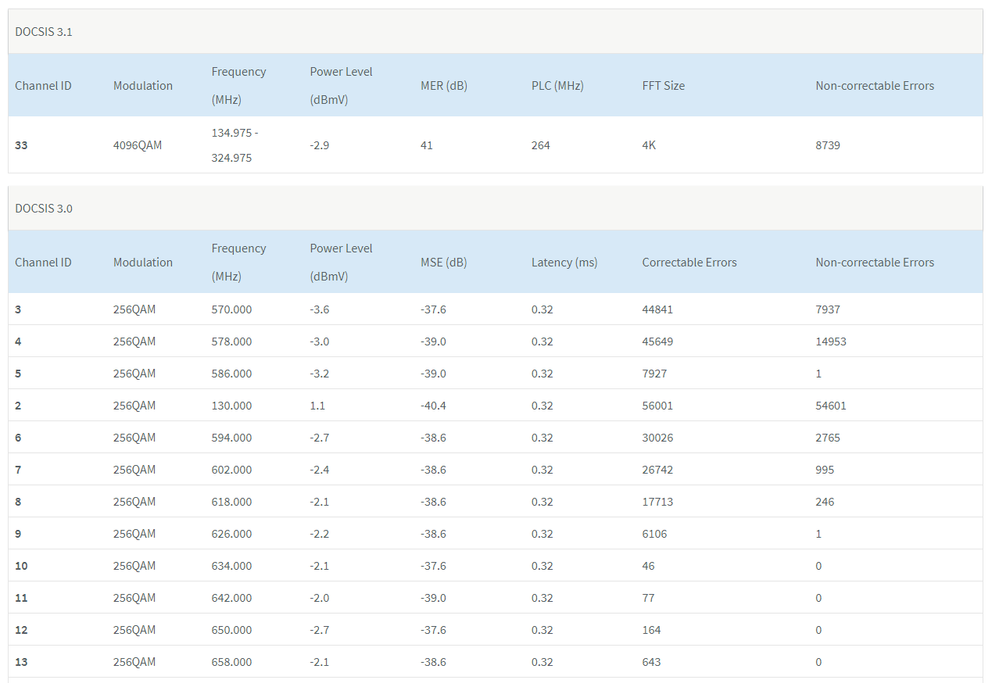Click the DOCSIS 3.0 section heading
This screenshot has height=683, width=999.
(x=43, y=209)
